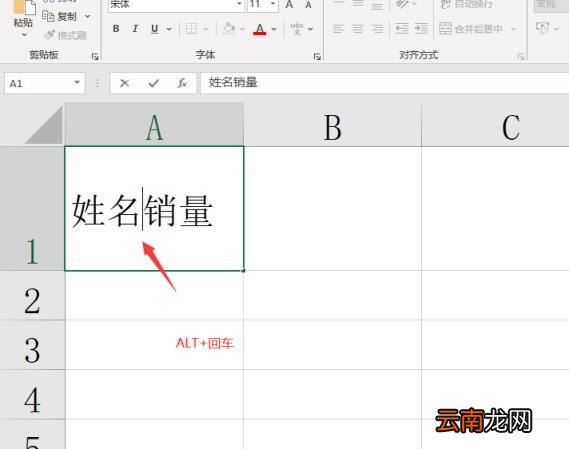Viewport: 569px width, 449px height.
Task: Toggle Underline formatting
Action: [155, 29]
